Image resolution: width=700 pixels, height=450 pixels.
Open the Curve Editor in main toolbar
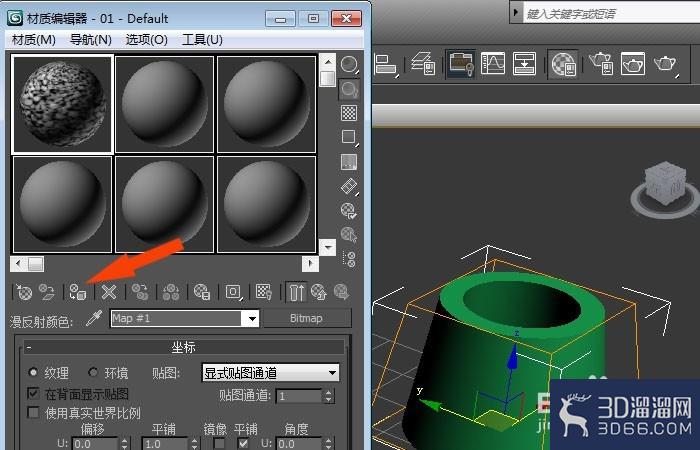(493, 63)
